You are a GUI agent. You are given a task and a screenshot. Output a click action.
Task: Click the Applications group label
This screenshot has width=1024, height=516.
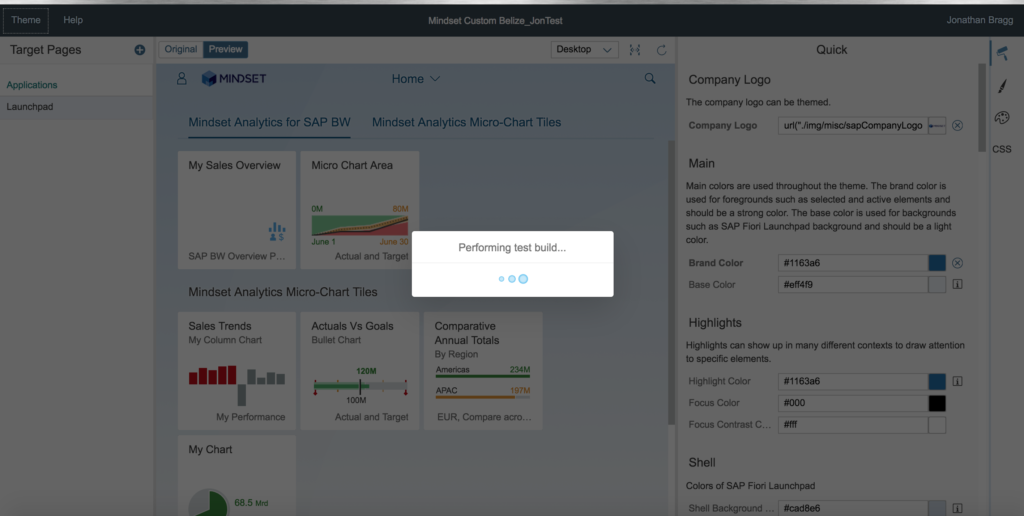pos(32,85)
